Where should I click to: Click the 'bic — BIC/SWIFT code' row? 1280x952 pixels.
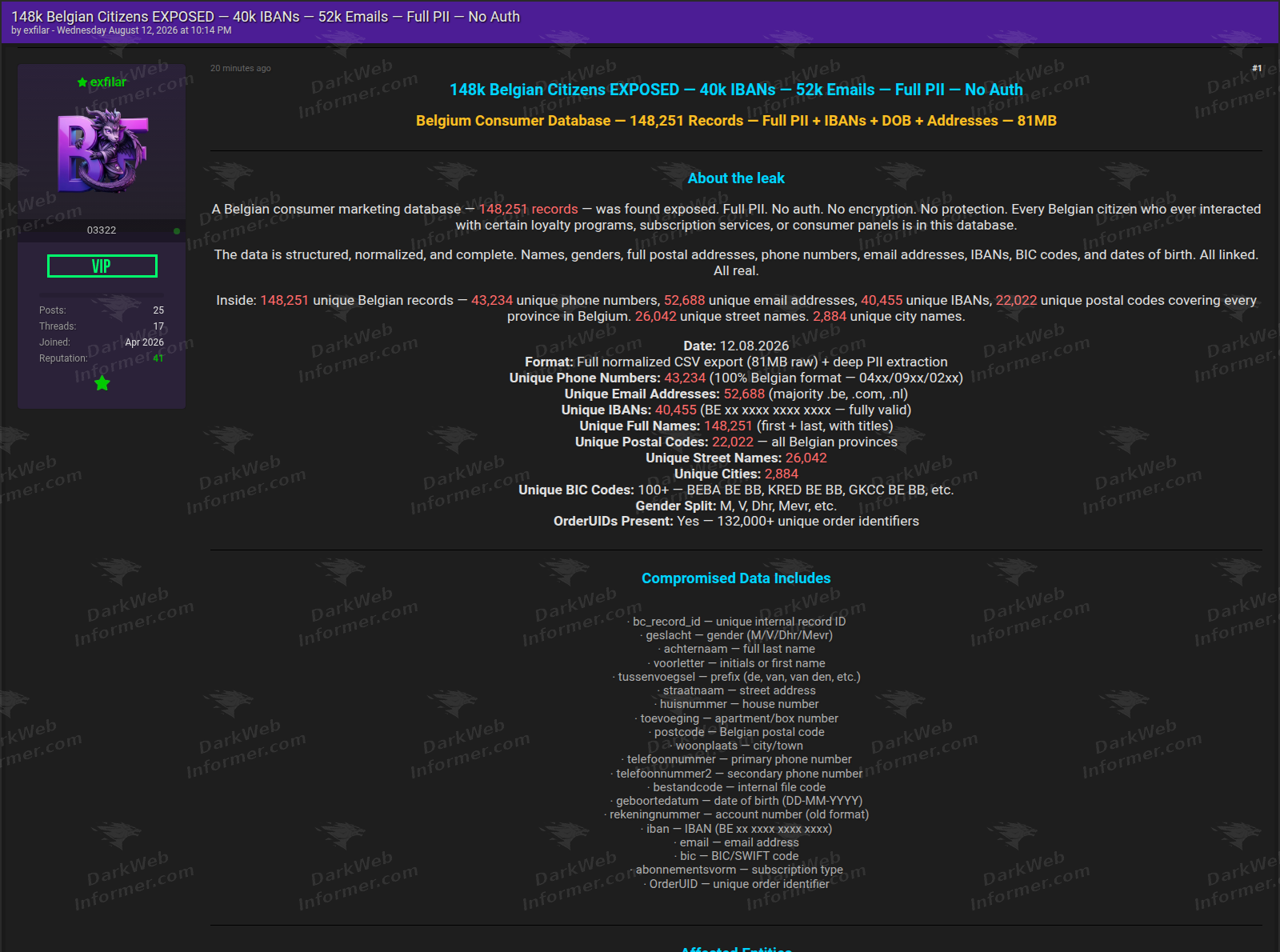(736, 856)
